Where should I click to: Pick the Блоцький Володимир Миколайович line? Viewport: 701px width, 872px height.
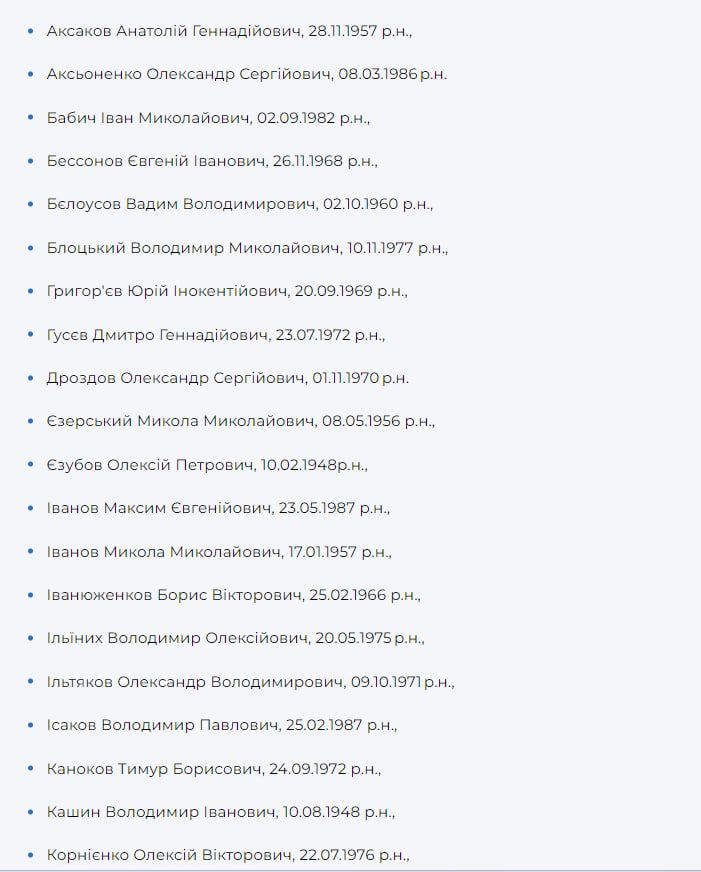[247, 248]
